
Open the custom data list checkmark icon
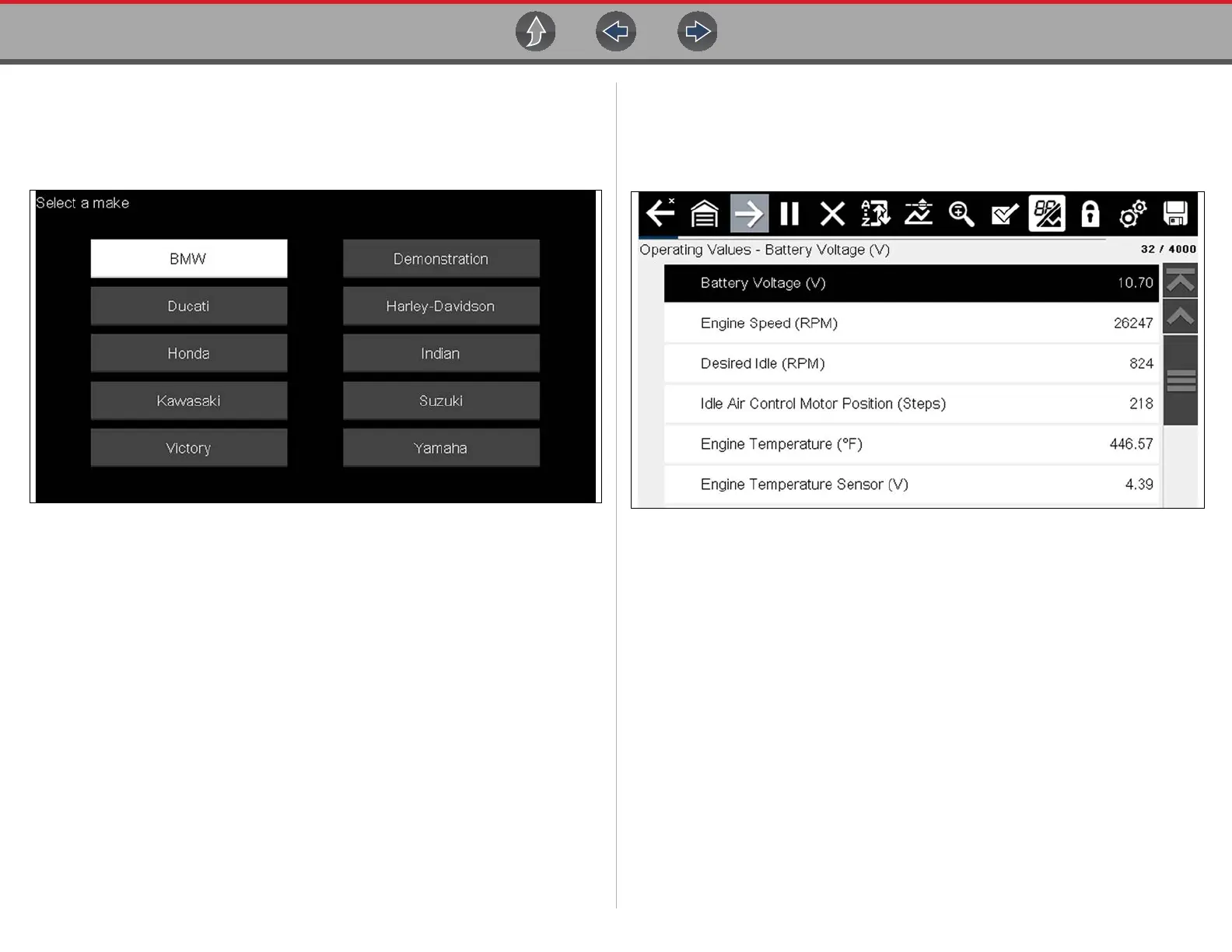coord(1004,213)
